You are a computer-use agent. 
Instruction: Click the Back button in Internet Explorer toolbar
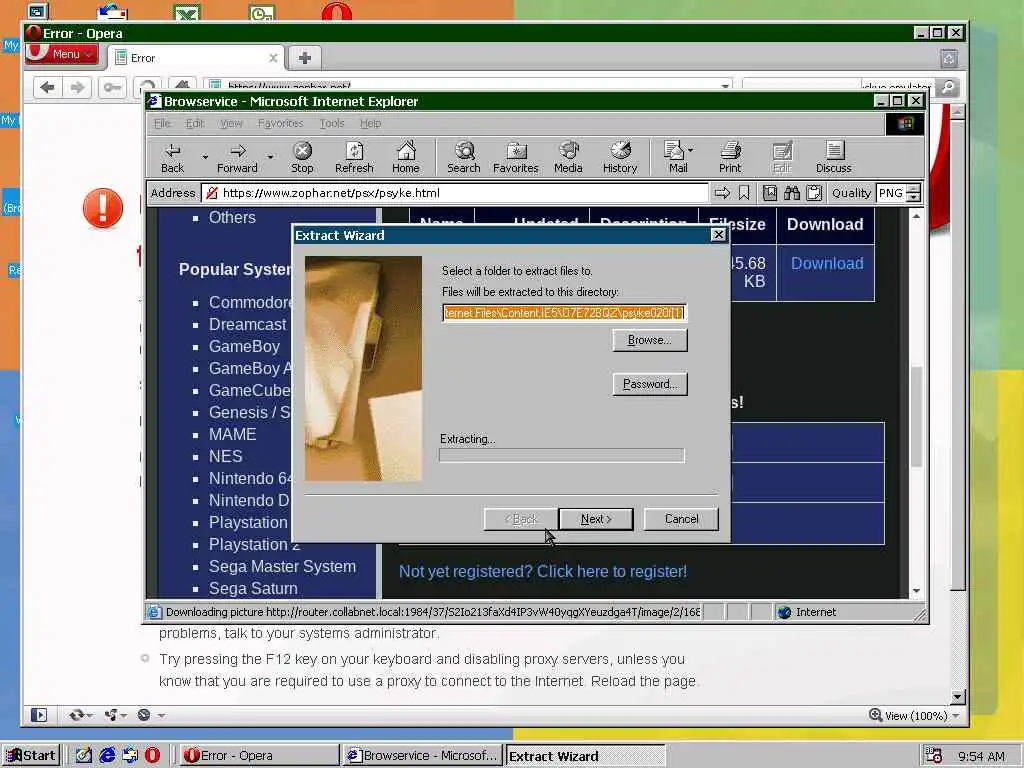(x=172, y=158)
